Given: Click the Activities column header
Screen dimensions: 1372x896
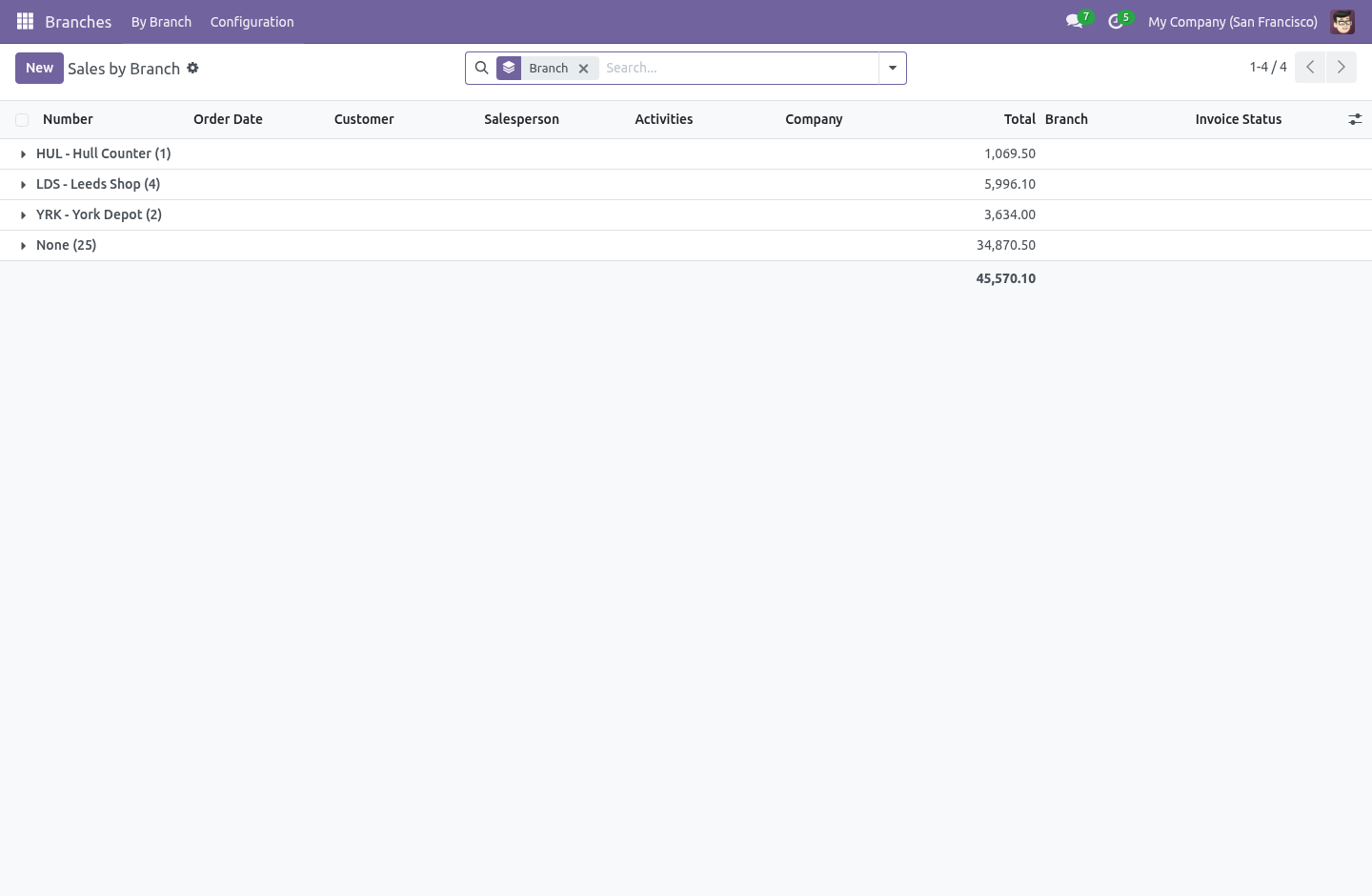Looking at the screenshot, I should click(x=663, y=119).
